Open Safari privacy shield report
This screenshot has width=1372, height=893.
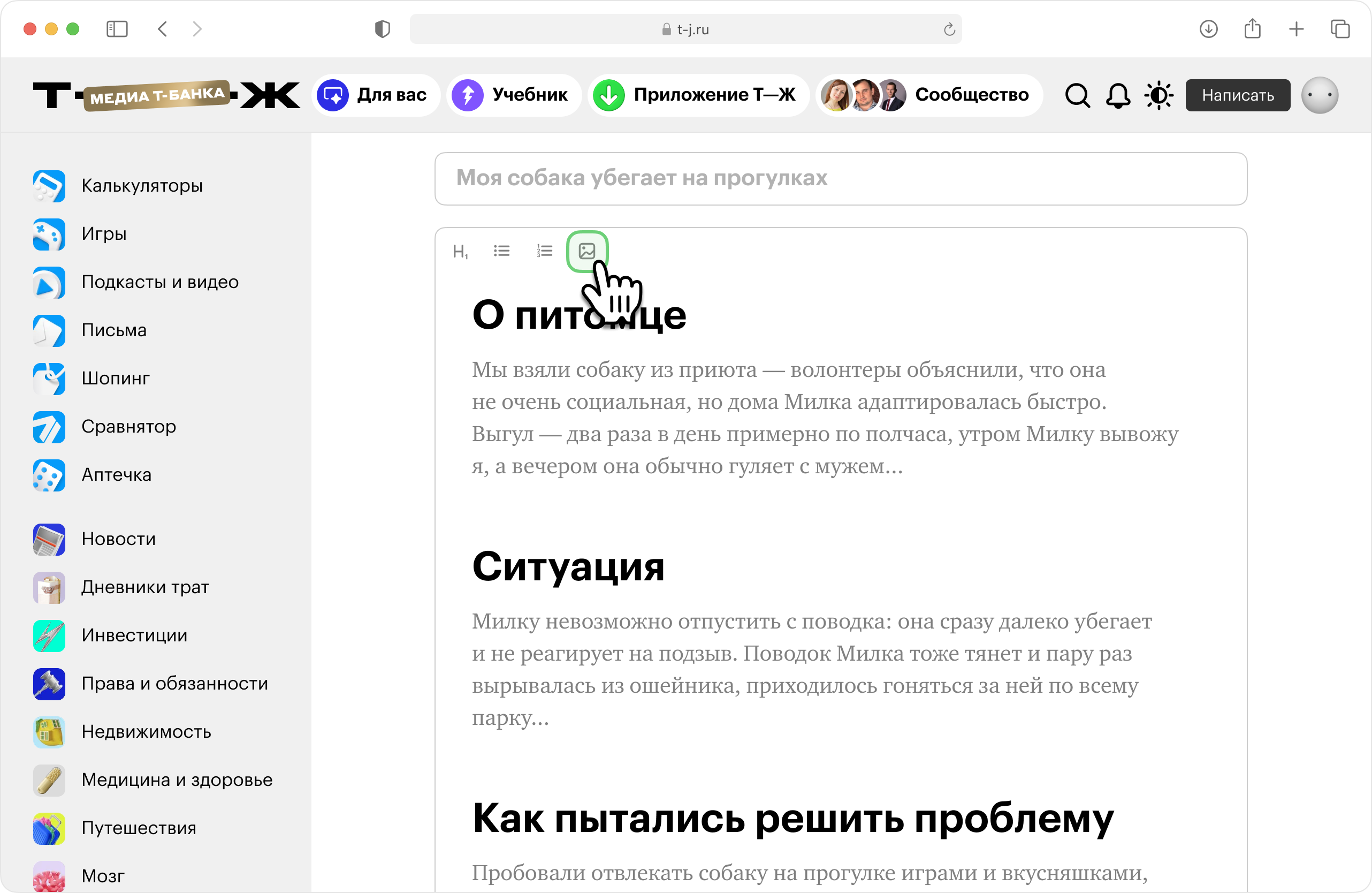pyautogui.click(x=382, y=29)
